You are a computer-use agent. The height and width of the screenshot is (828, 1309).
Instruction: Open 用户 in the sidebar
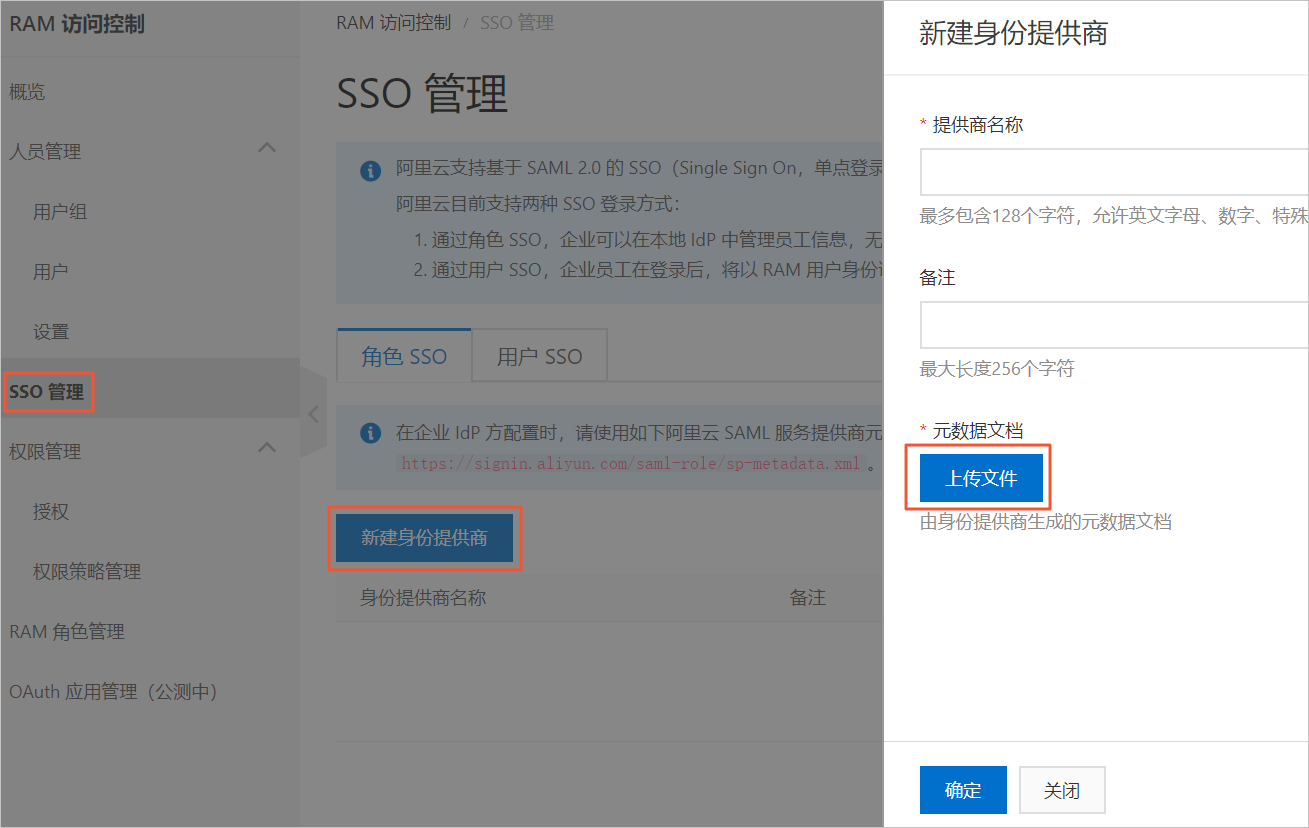(51, 272)
